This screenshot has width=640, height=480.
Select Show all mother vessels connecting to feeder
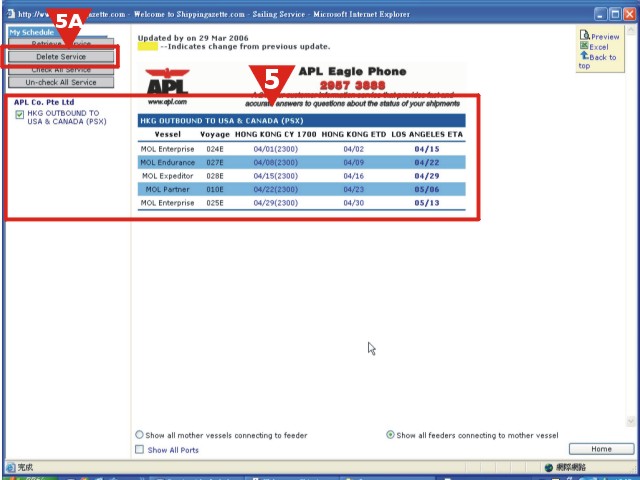(140, 435)
